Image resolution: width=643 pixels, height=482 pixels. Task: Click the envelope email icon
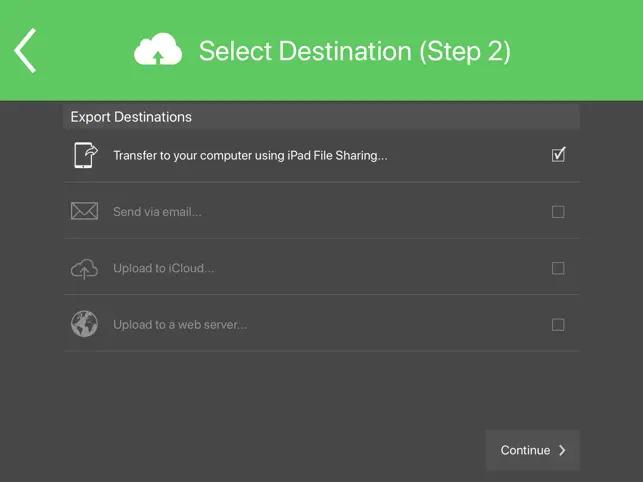84,211
